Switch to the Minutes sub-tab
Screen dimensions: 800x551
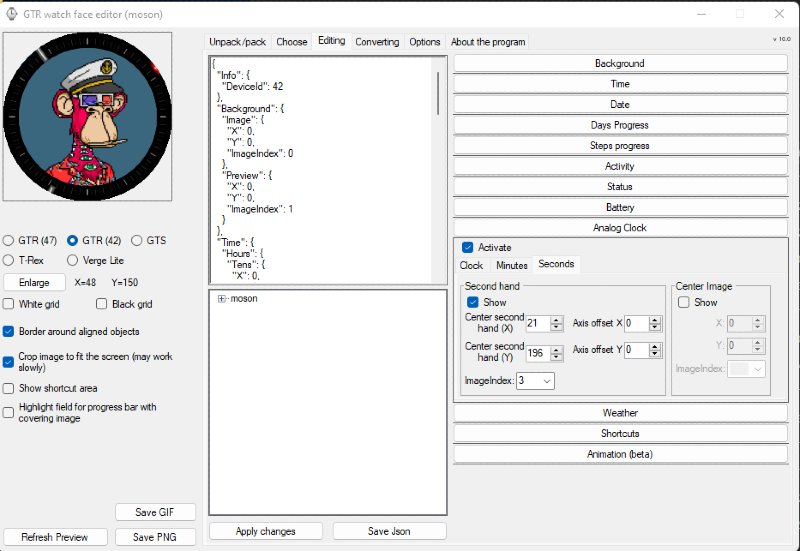point(511,265)
